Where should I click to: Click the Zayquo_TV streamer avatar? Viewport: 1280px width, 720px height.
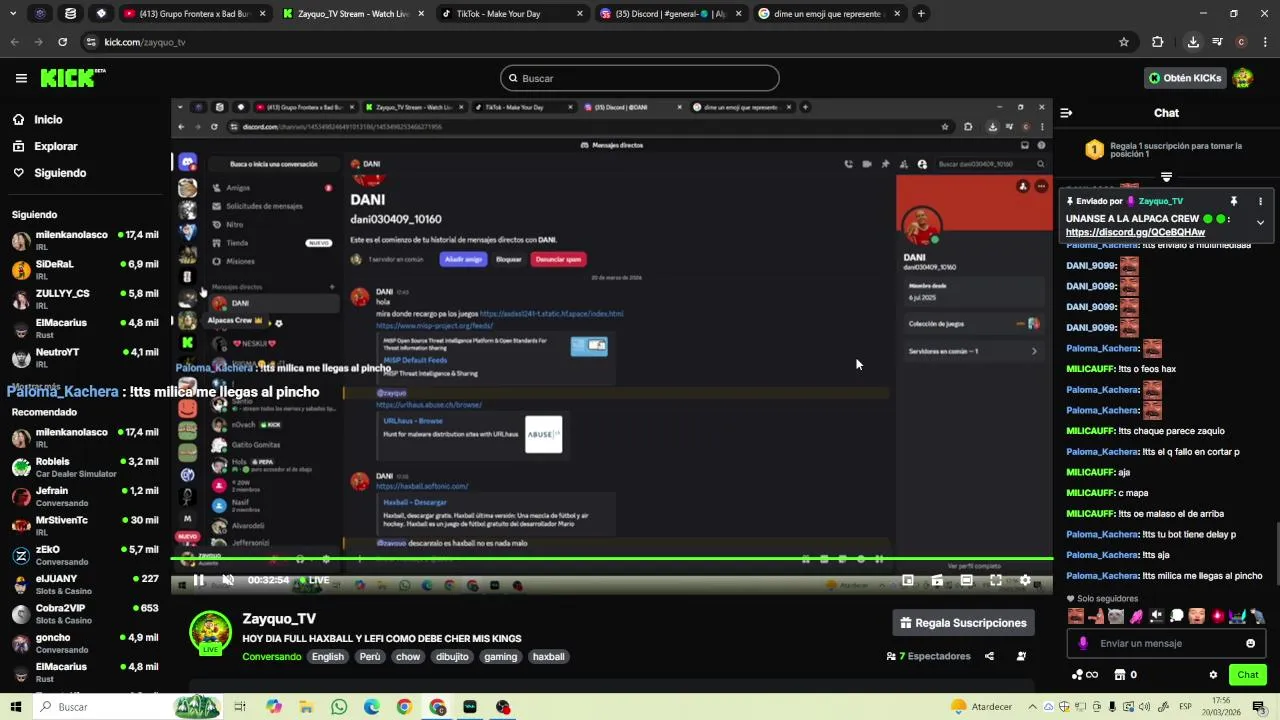pos(211,631)
